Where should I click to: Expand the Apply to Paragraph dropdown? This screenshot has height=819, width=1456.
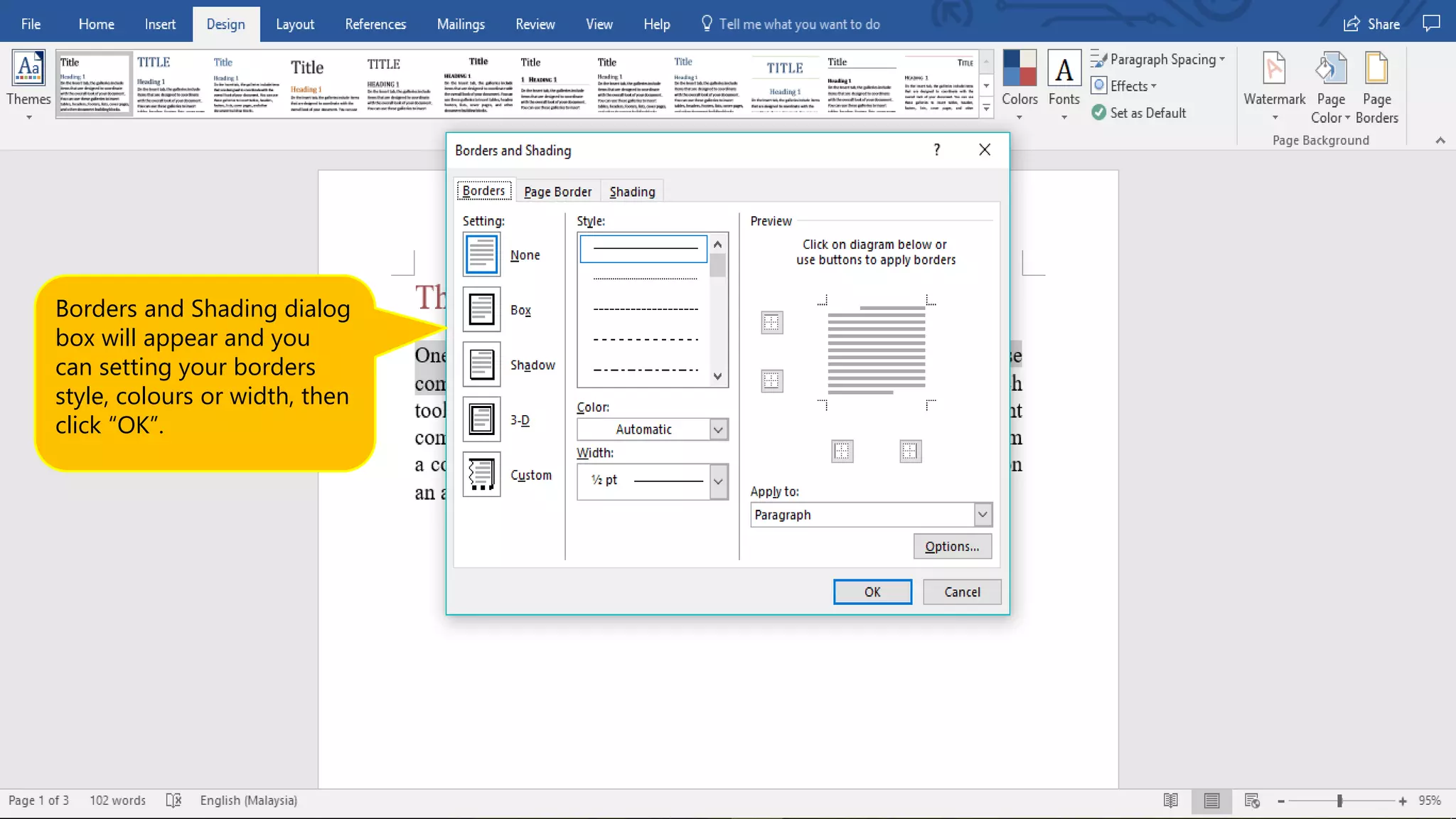[982, 514]
